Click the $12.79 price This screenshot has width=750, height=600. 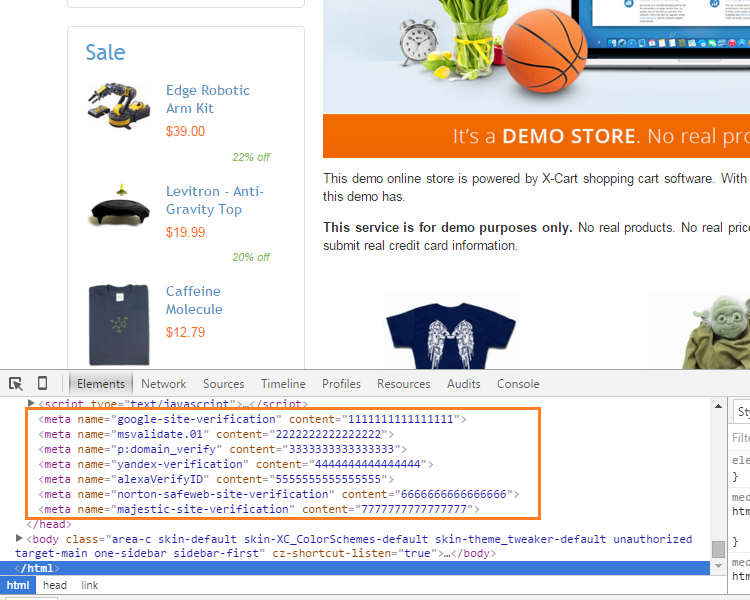pos(186,332)
